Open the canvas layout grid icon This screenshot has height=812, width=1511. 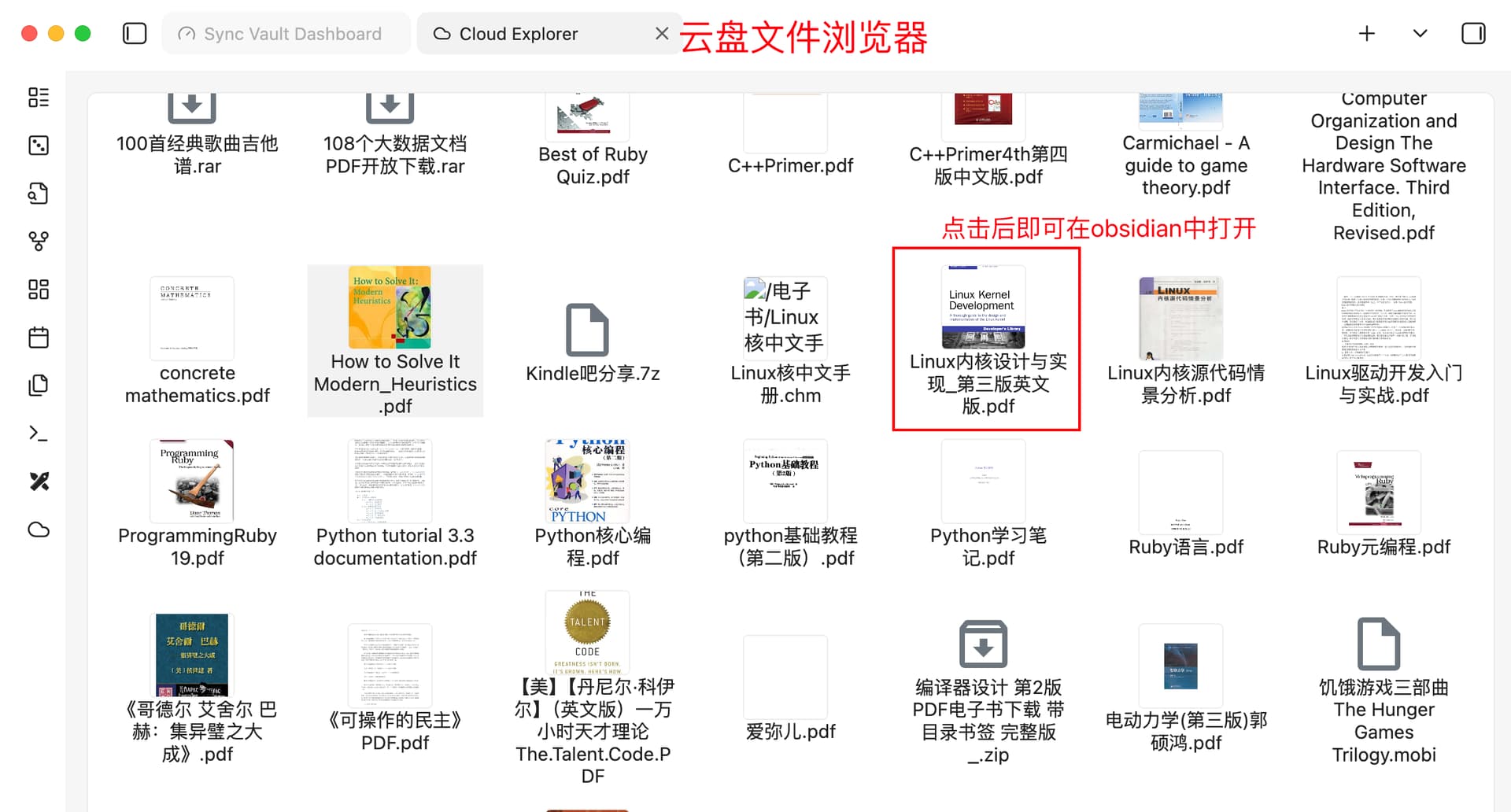tap(39, 290)
